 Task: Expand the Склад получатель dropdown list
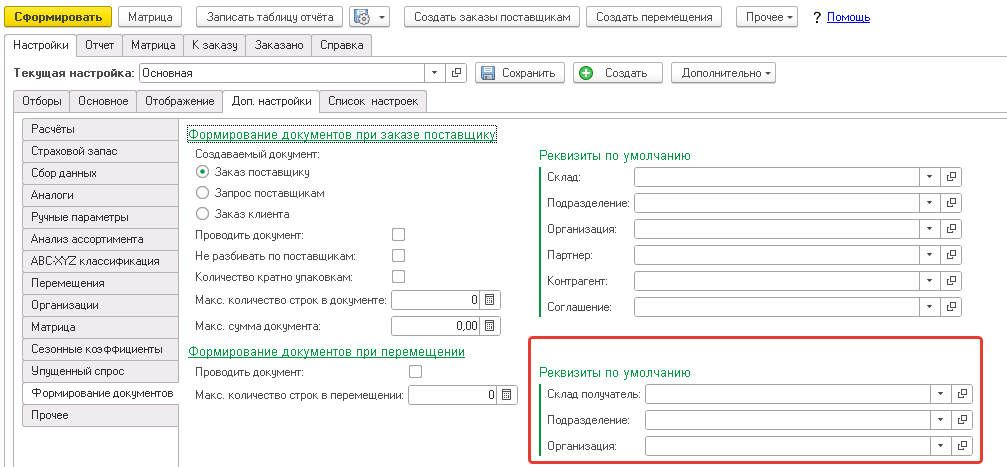941,394
